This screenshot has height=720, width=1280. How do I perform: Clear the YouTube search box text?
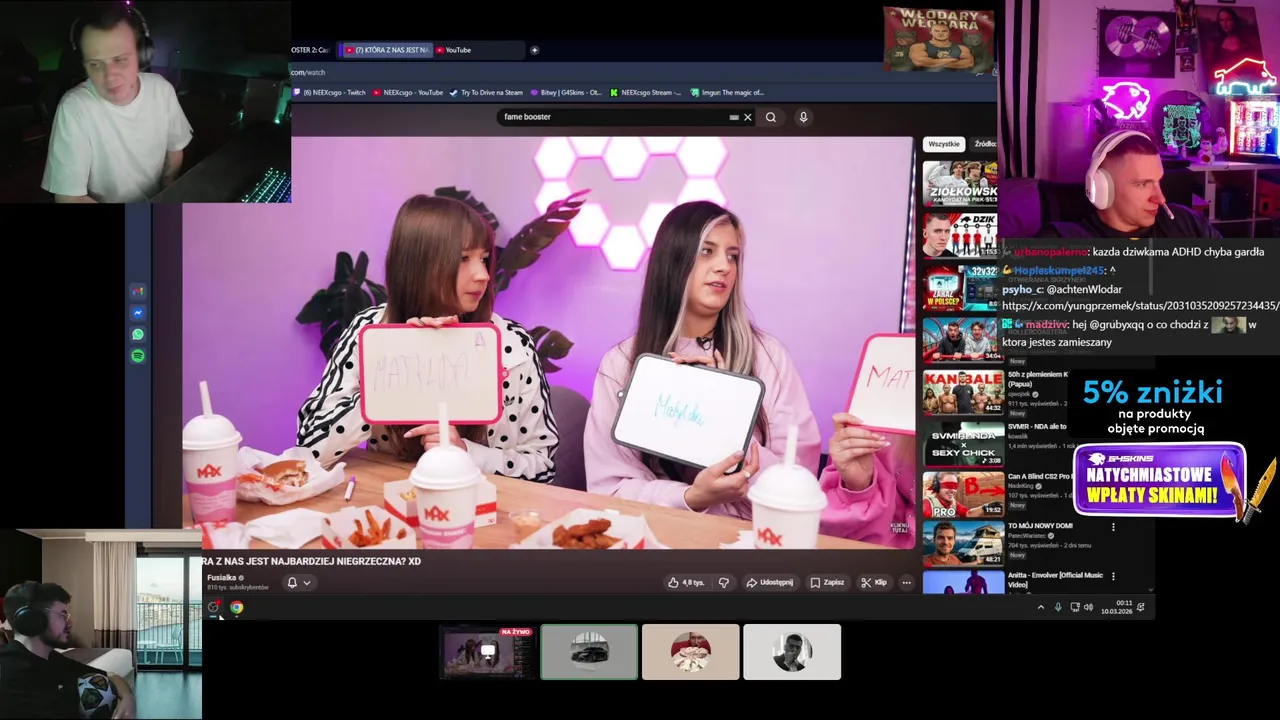point(747,117)
